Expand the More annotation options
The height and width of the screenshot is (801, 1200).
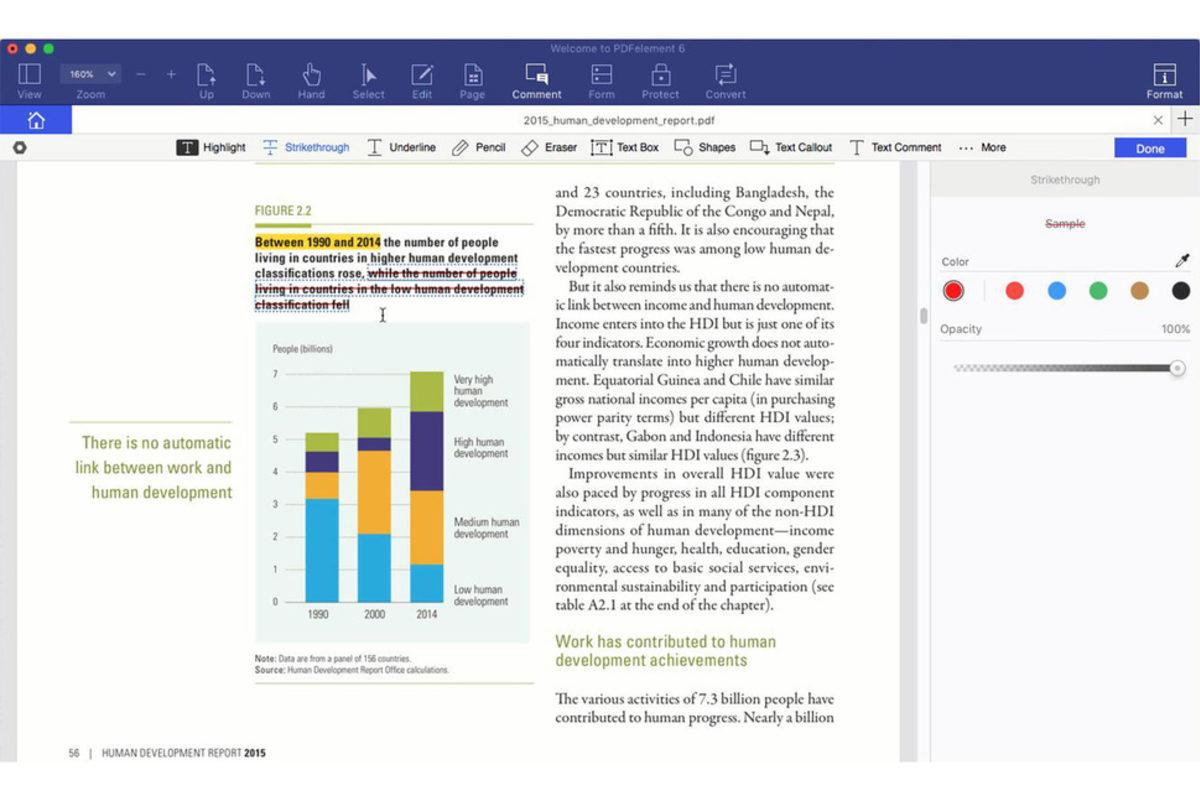(981, 147)
